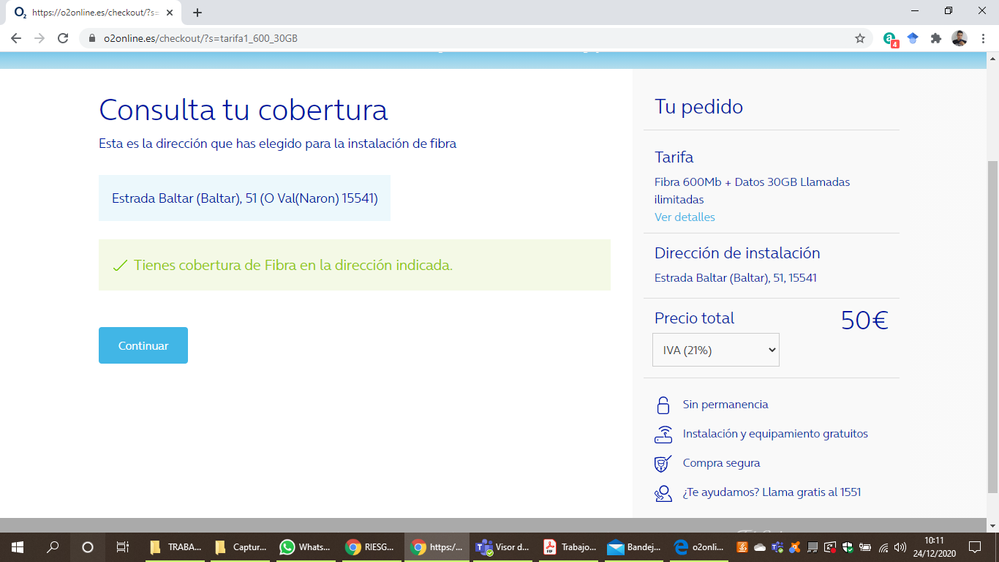Open the blue graduation cap extension

point(913,38)
